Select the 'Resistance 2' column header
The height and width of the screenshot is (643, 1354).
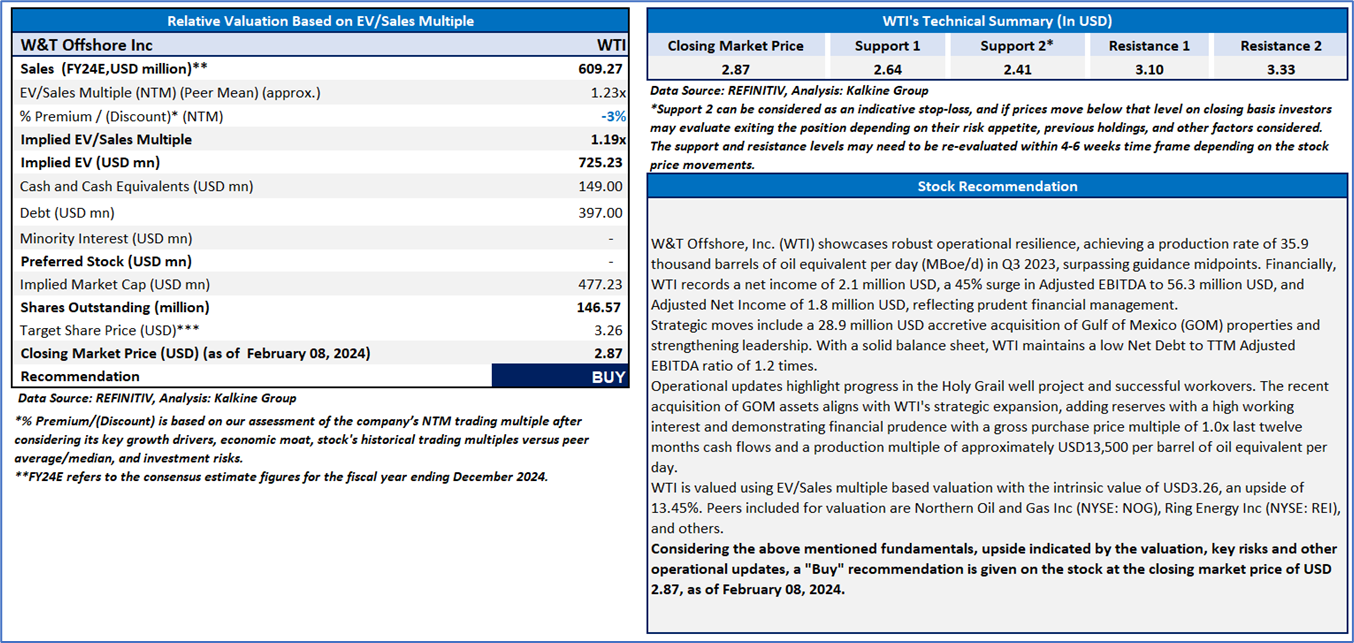point(1280,45)
